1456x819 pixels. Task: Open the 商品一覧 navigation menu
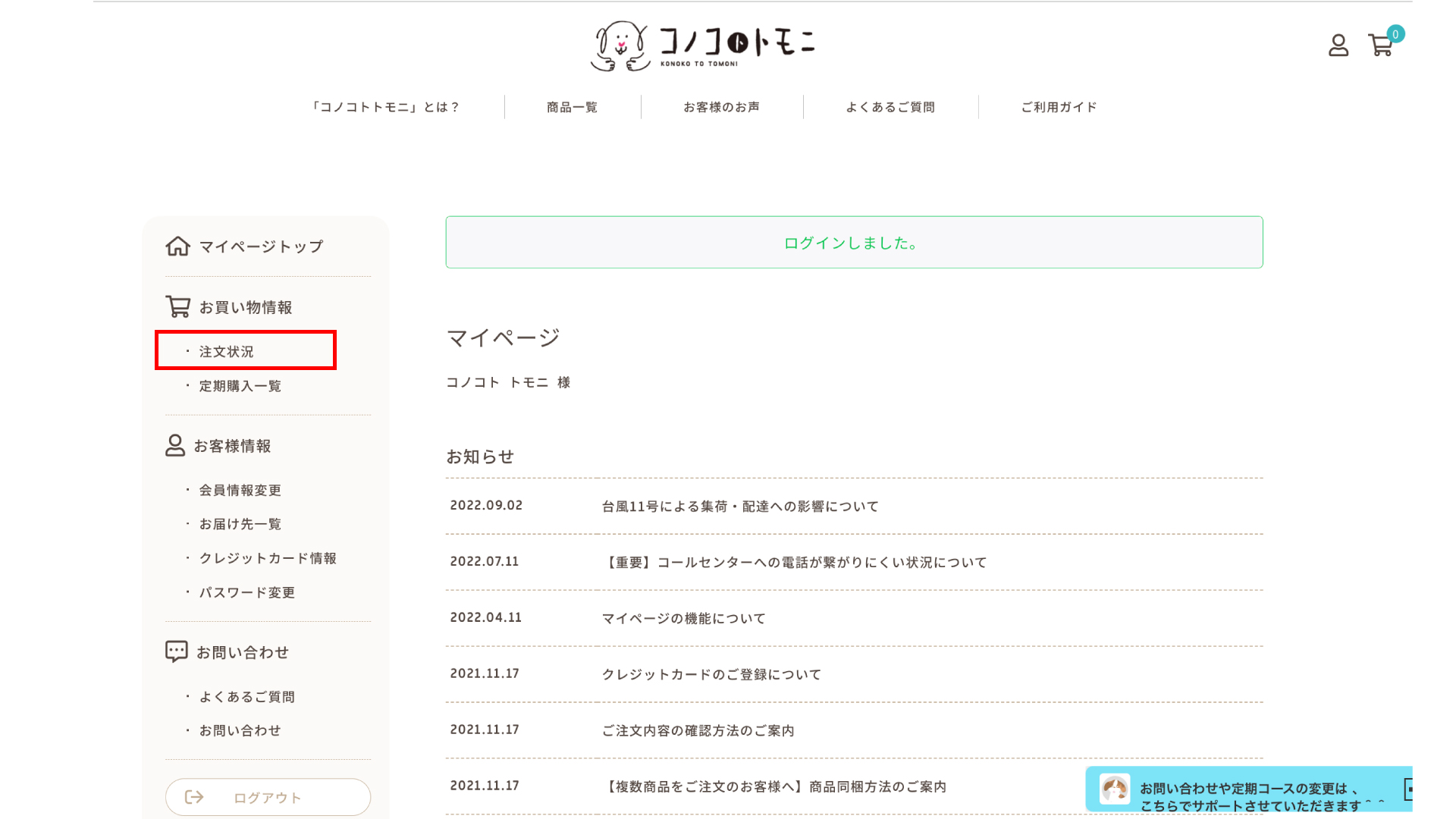pyautogui.click(x=571, y=107)
